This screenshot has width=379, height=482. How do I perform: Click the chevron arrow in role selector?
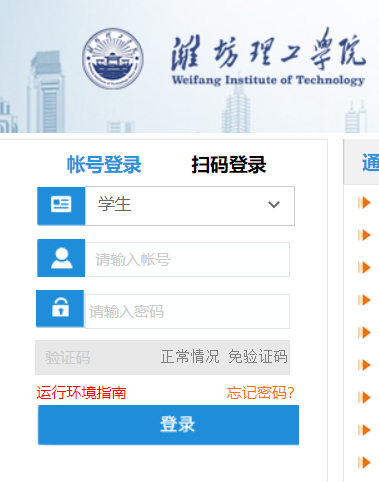[274, 205]
